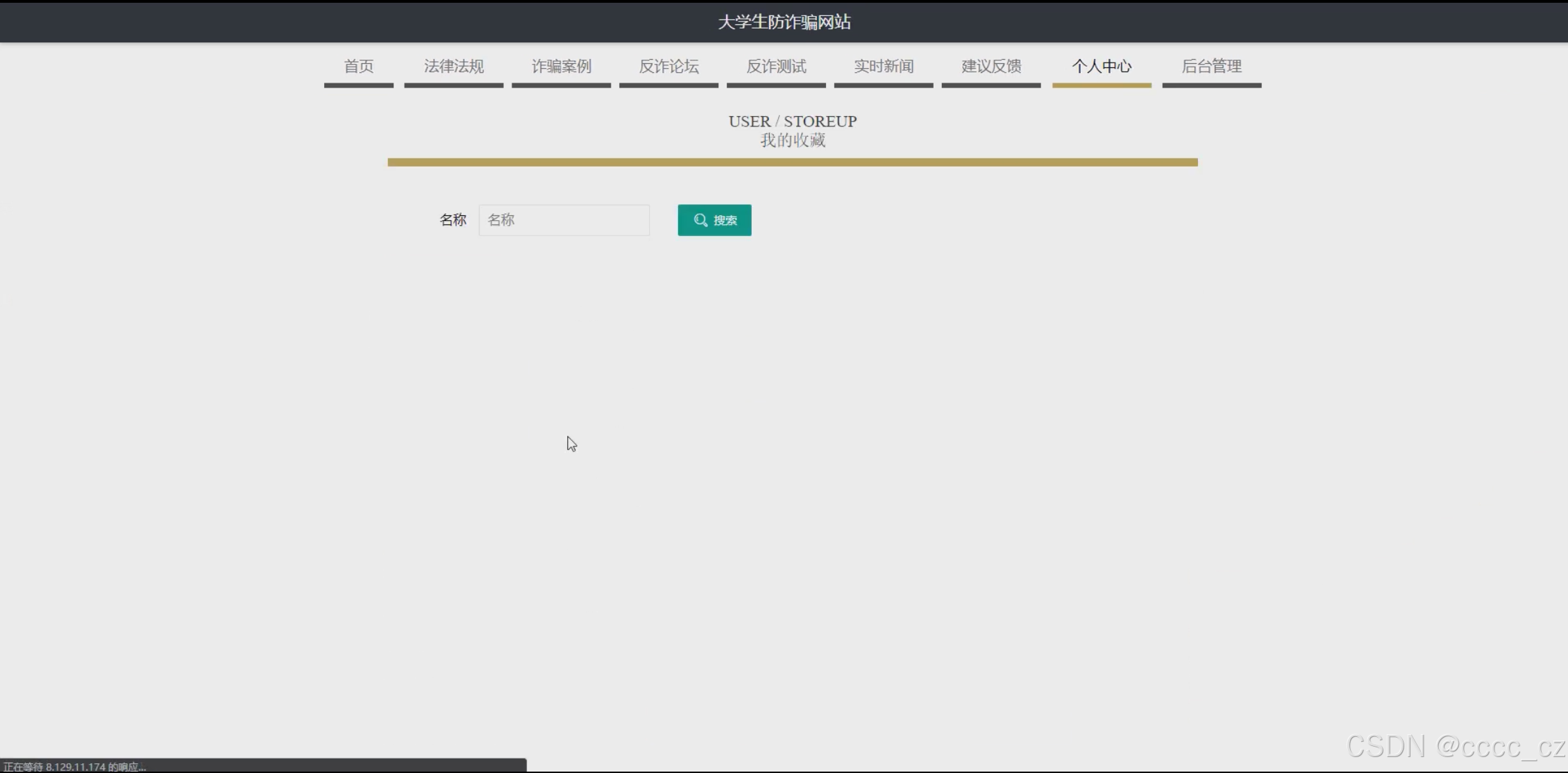Click the 名称 field label

(453, 220)
